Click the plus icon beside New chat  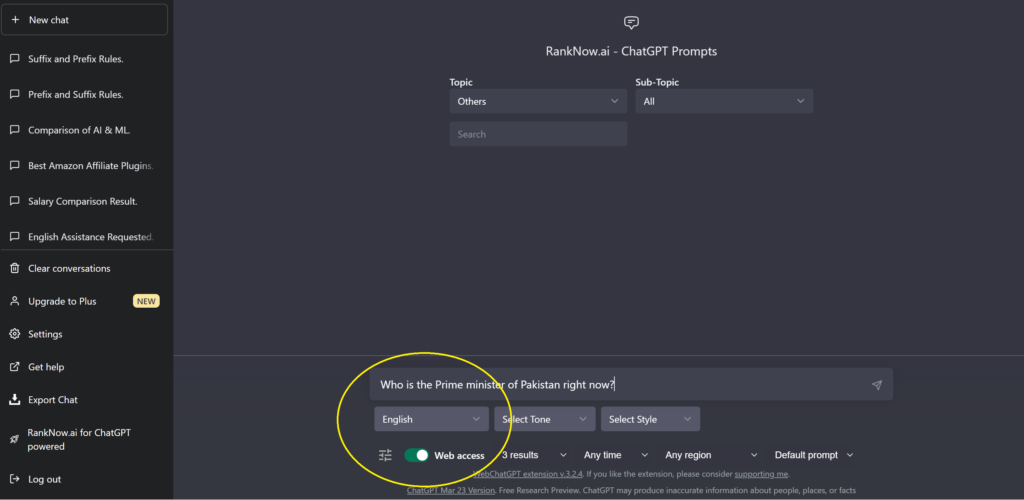coord(15,20)
